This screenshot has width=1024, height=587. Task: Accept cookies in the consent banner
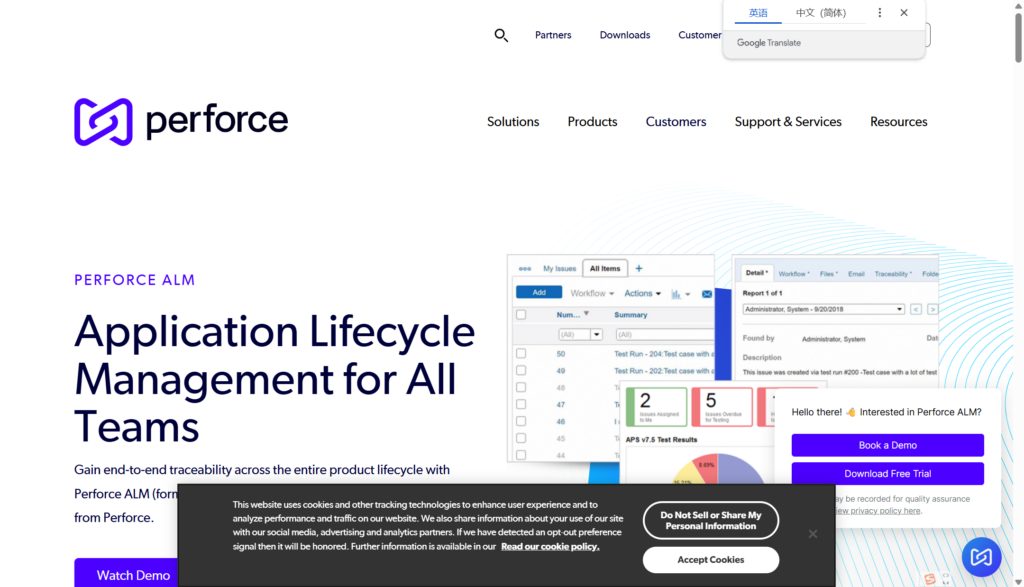click(x=710, y=560)
